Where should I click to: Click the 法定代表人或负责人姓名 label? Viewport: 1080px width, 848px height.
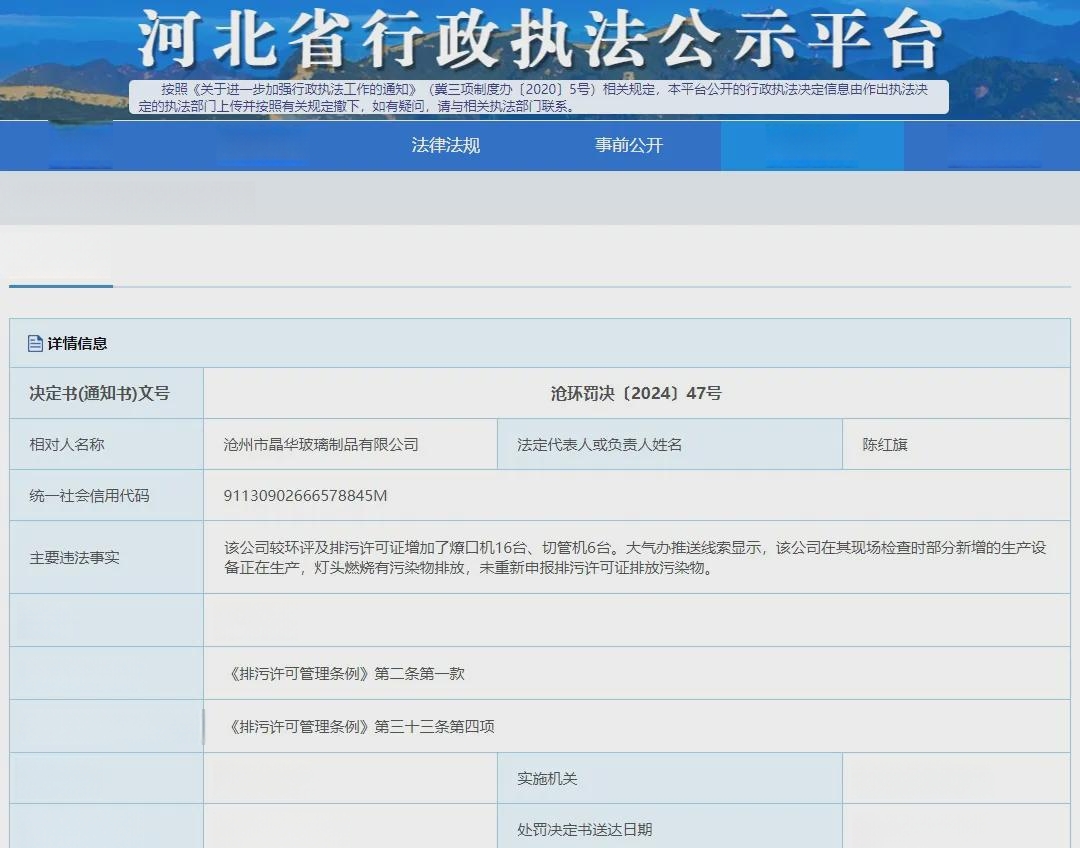pos(599,445)
